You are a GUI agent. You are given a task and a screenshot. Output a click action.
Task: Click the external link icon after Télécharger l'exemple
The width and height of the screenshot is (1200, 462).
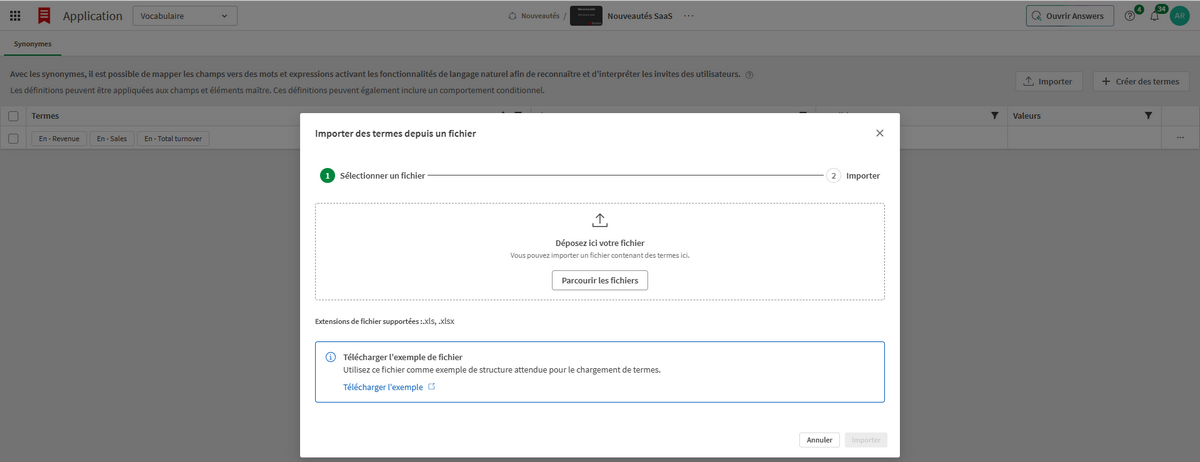(432, 387)
